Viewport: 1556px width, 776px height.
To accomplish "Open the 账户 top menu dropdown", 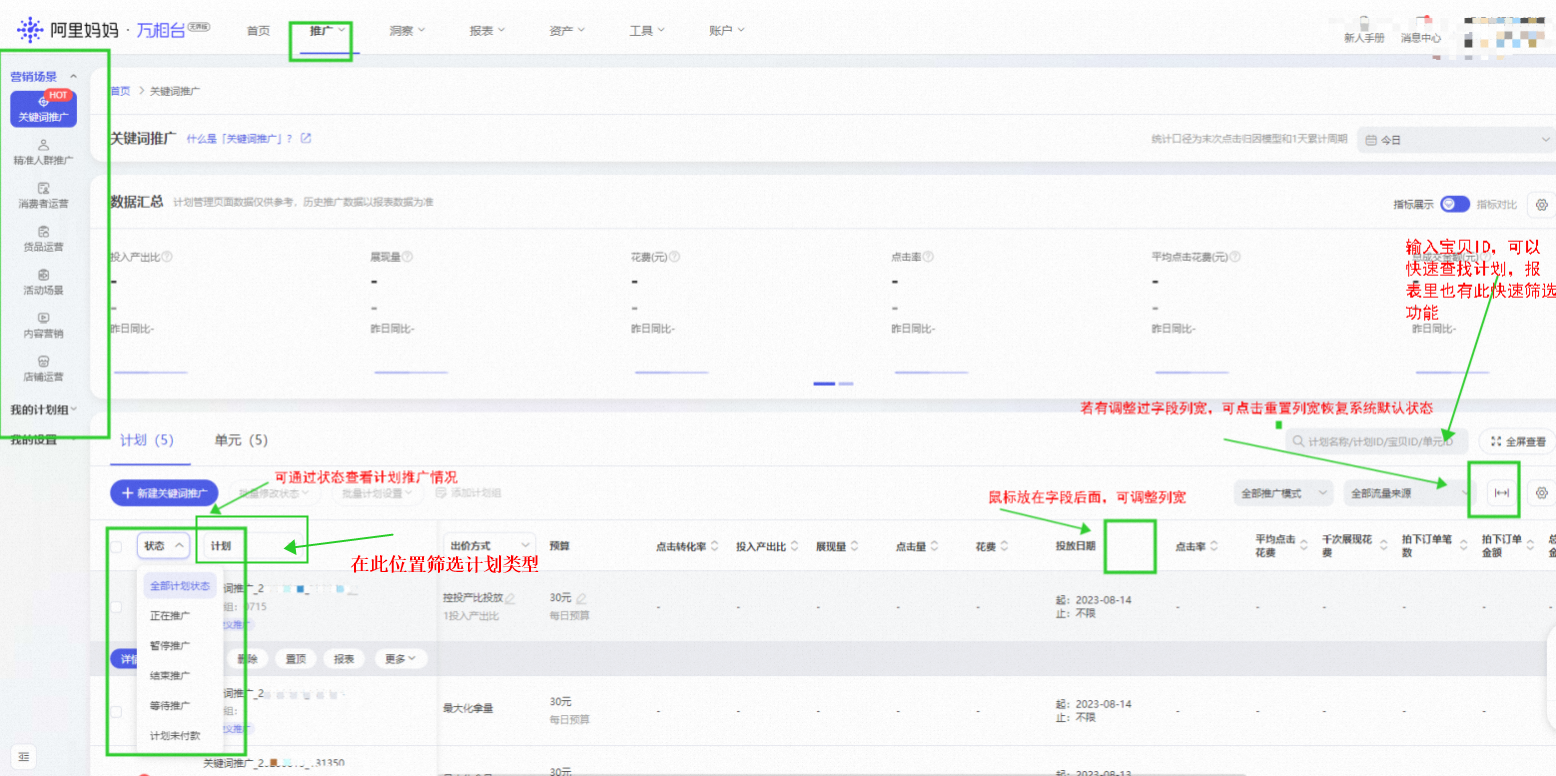I will [x=727, y=31].
